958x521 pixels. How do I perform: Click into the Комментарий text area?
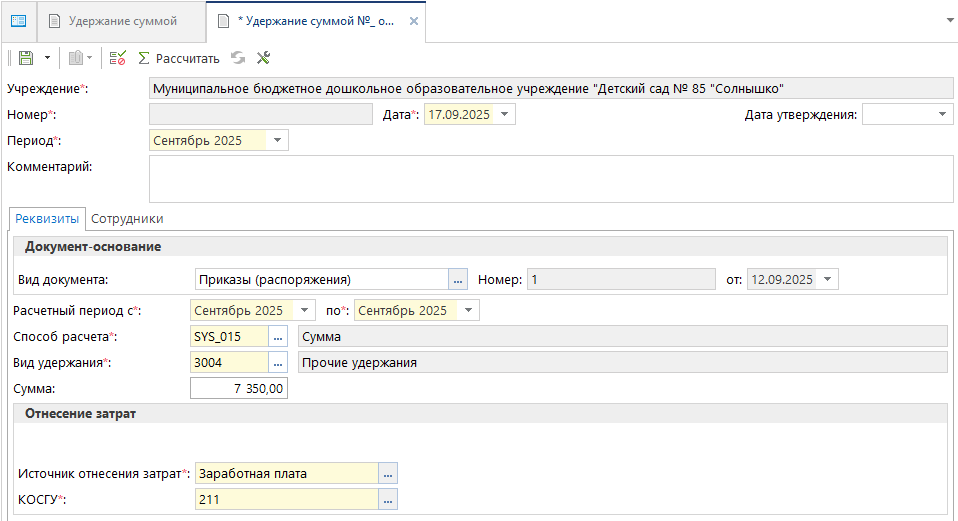click(x=550, y=179)
